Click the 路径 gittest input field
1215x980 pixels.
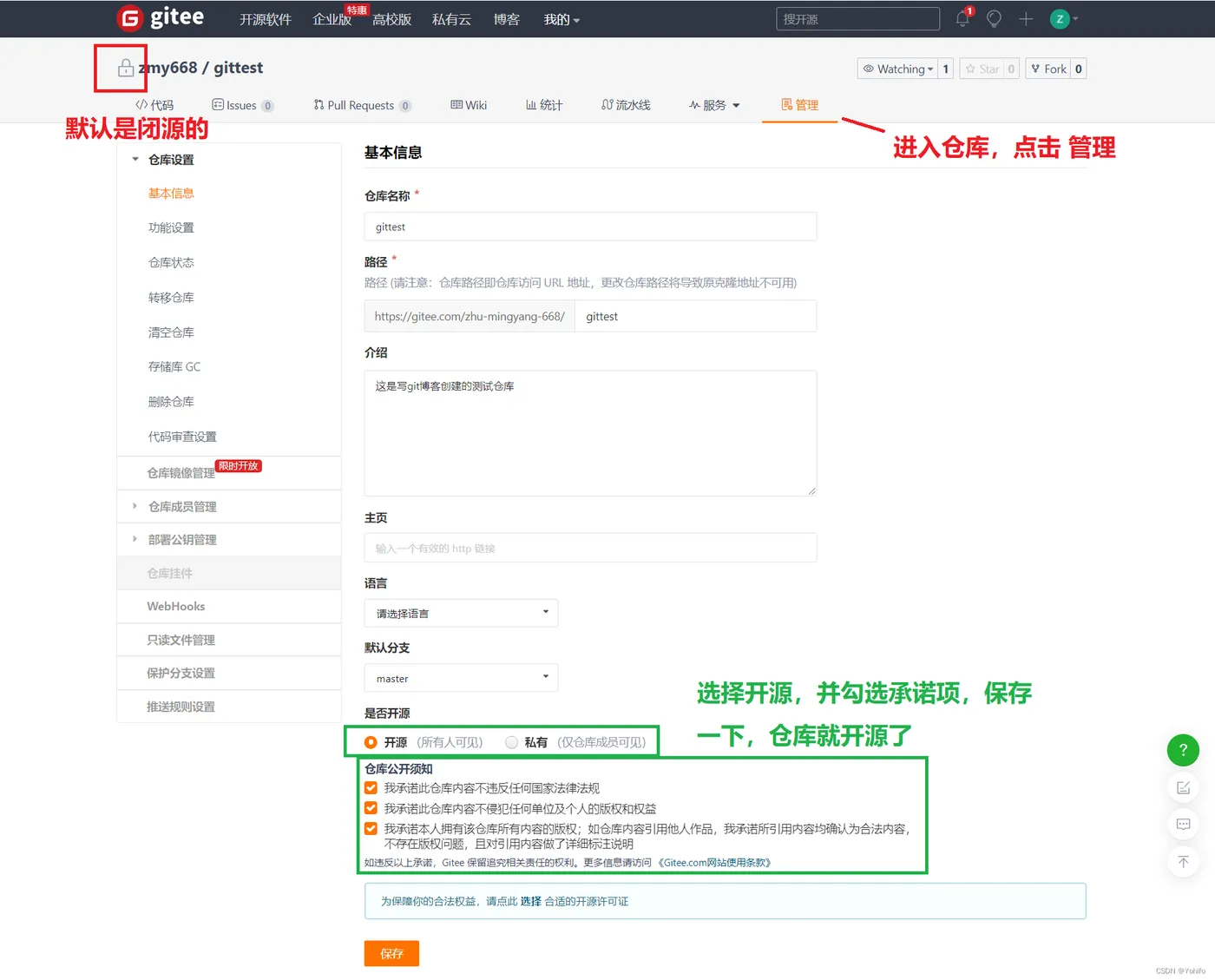pos(695,316)
